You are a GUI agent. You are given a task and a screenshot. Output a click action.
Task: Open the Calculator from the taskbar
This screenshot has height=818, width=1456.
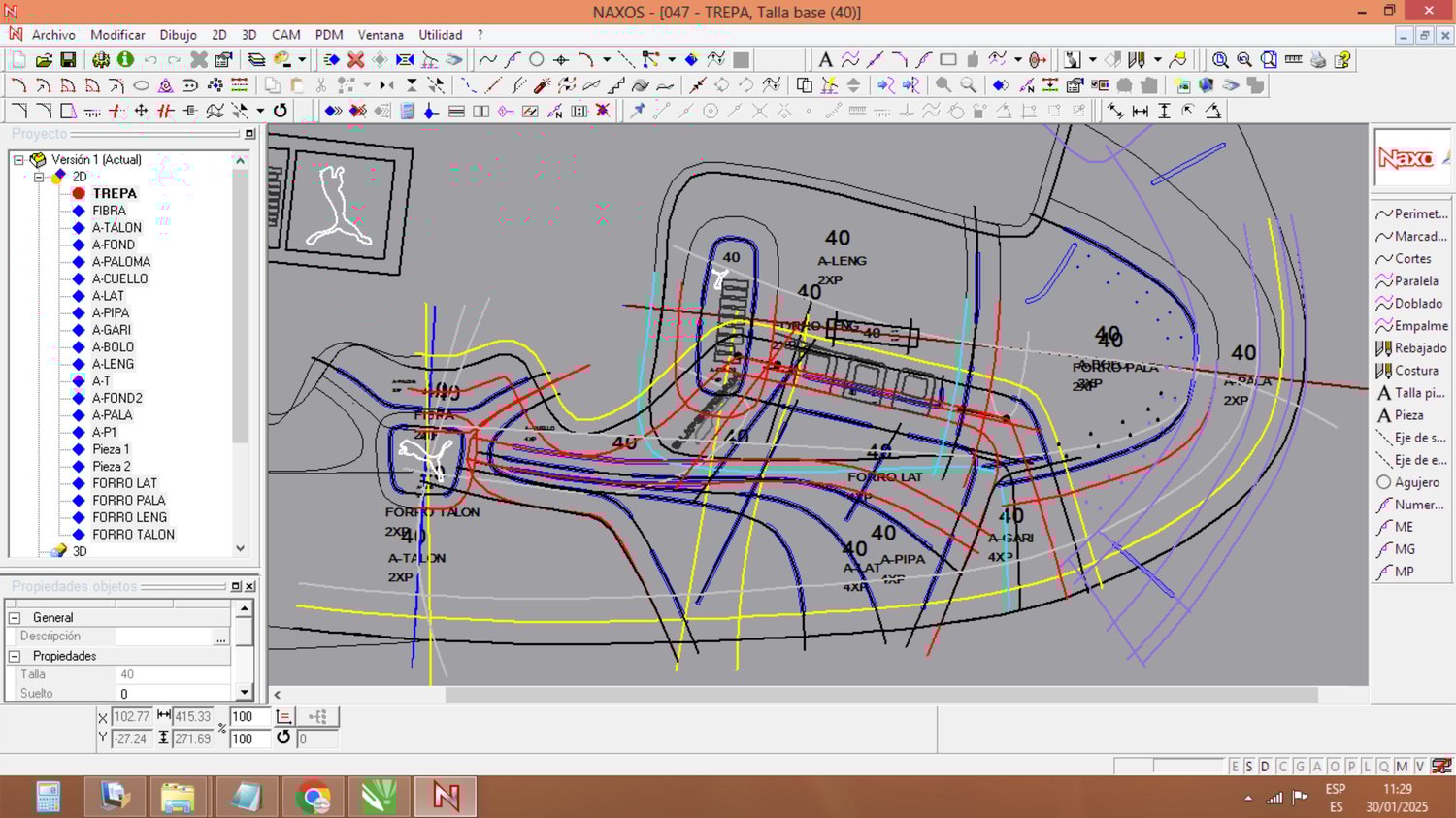(48, 797)
